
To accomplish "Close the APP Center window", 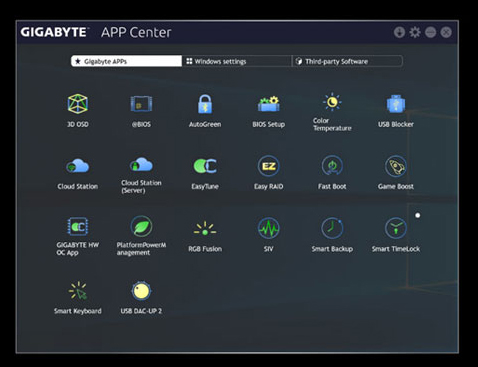I will [446, 32].
